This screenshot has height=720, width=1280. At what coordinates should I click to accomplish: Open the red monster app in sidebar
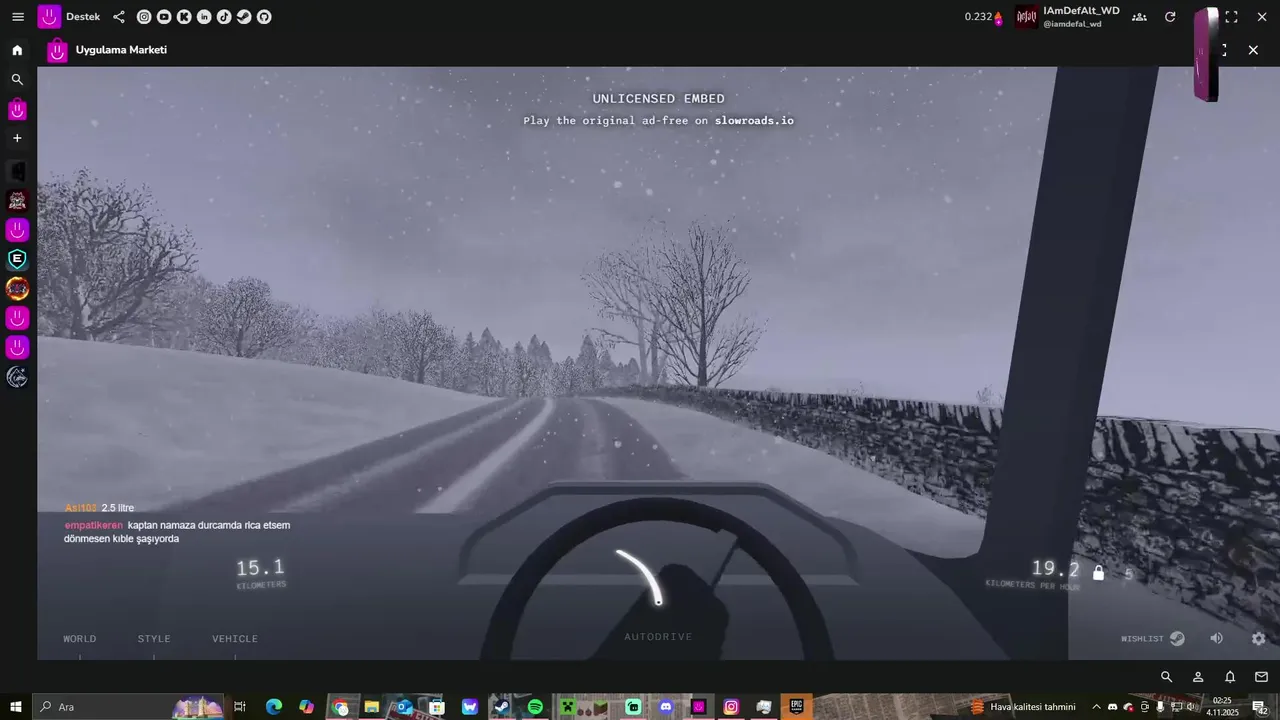point(17,201)
